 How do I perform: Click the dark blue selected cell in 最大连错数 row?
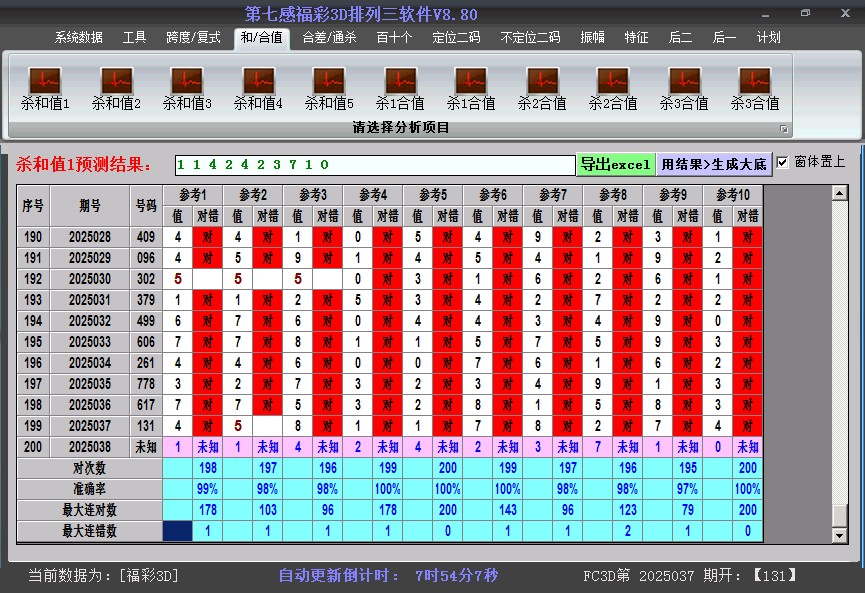pos(178,531)
